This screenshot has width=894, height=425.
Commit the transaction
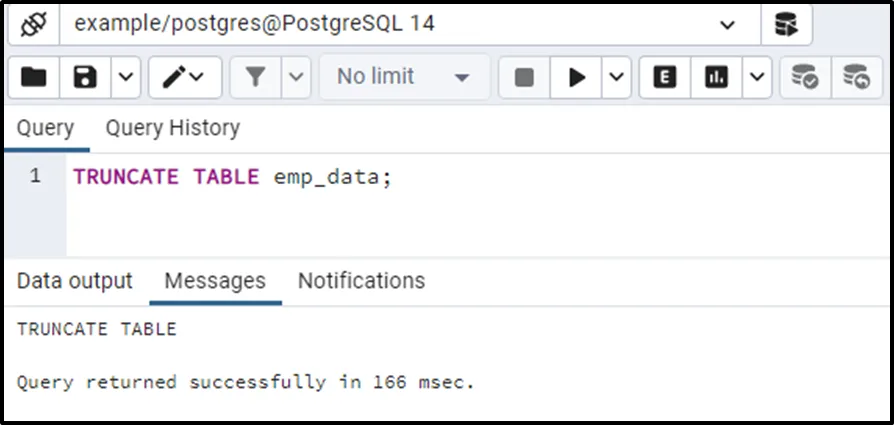pos(805,77)
